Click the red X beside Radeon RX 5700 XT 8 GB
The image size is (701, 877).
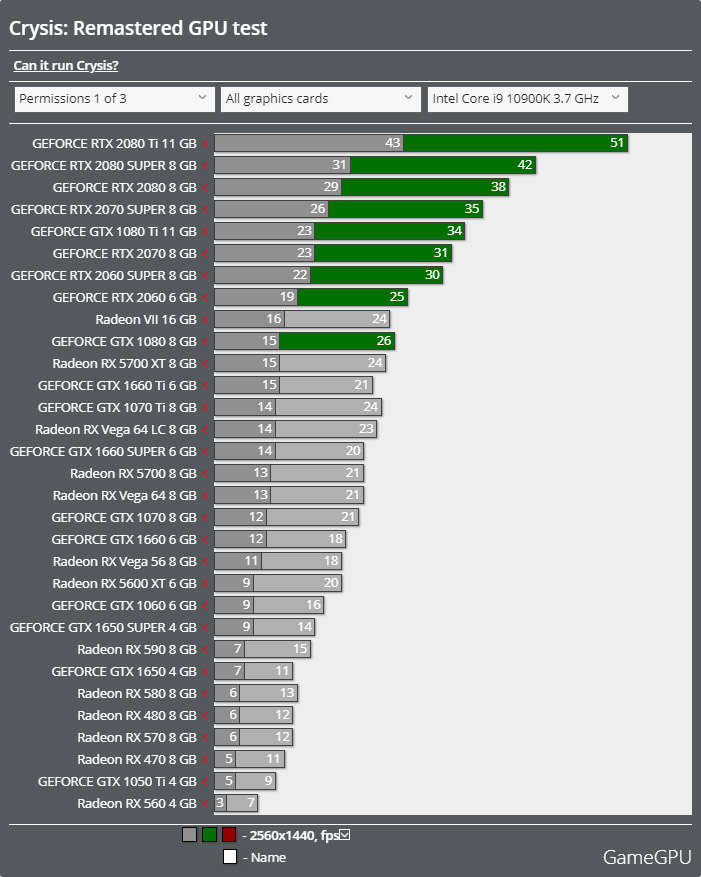[204, 364]
